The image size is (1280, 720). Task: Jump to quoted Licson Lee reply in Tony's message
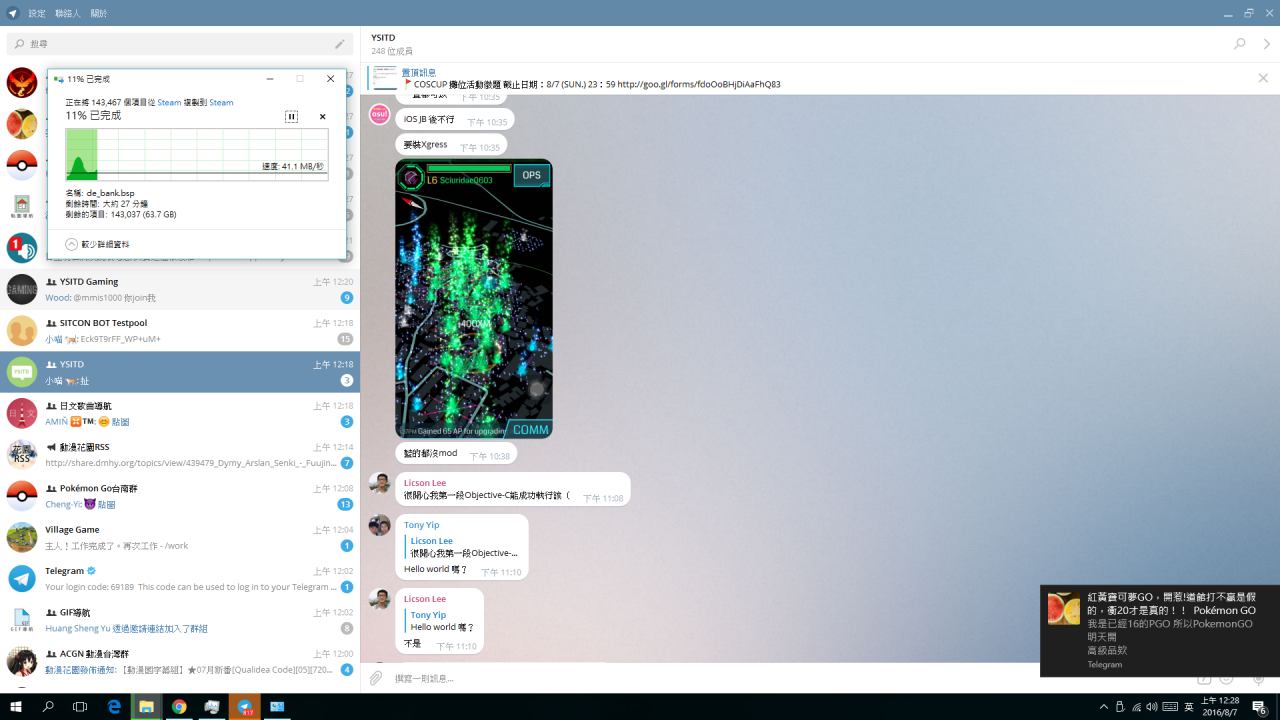point(463,547)
